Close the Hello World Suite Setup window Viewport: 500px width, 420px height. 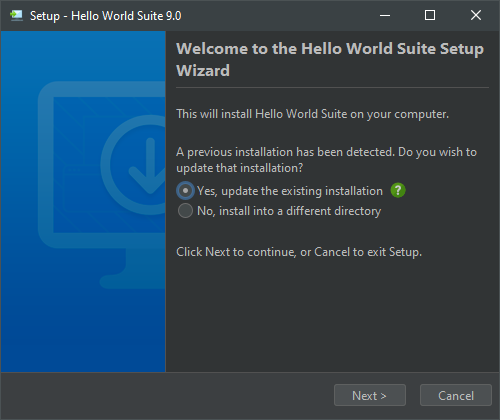coord(476,15)
